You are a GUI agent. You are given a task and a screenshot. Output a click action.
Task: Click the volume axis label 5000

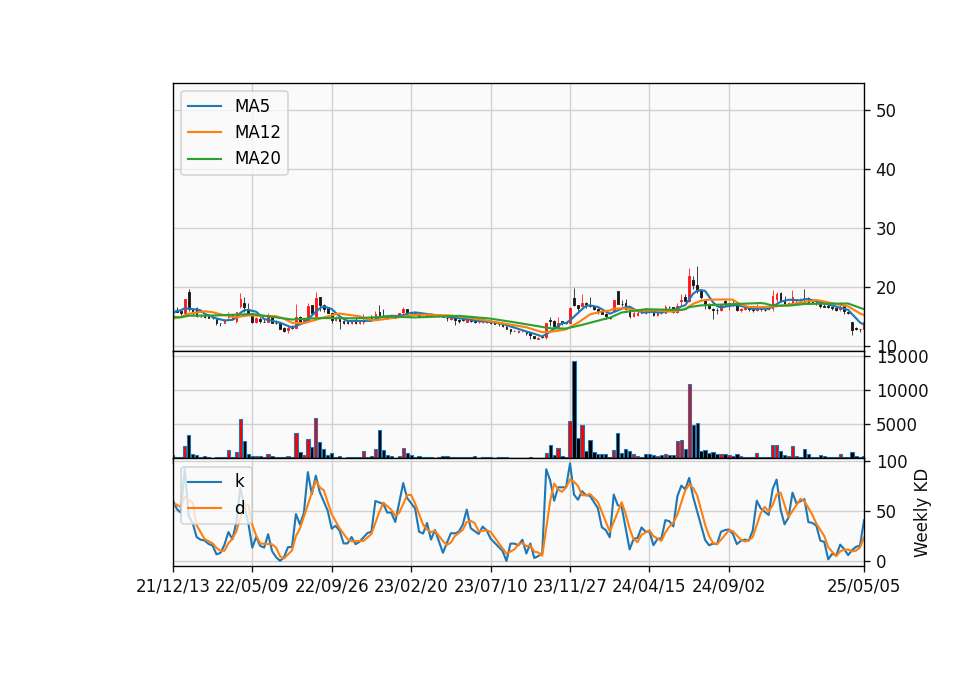tap(897, 425)
